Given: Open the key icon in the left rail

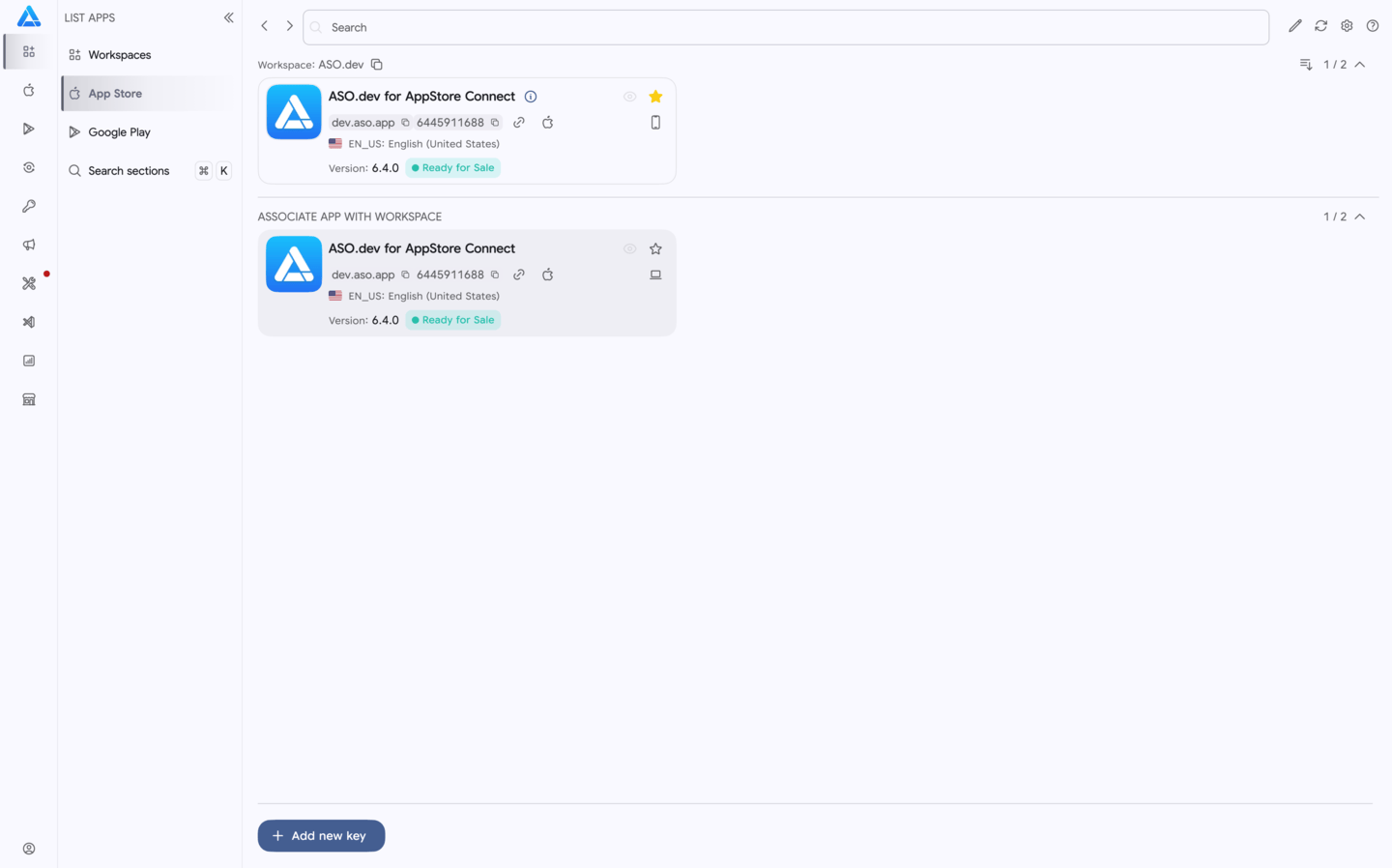Looking at the screenshot, I should (x=29, y=206).
